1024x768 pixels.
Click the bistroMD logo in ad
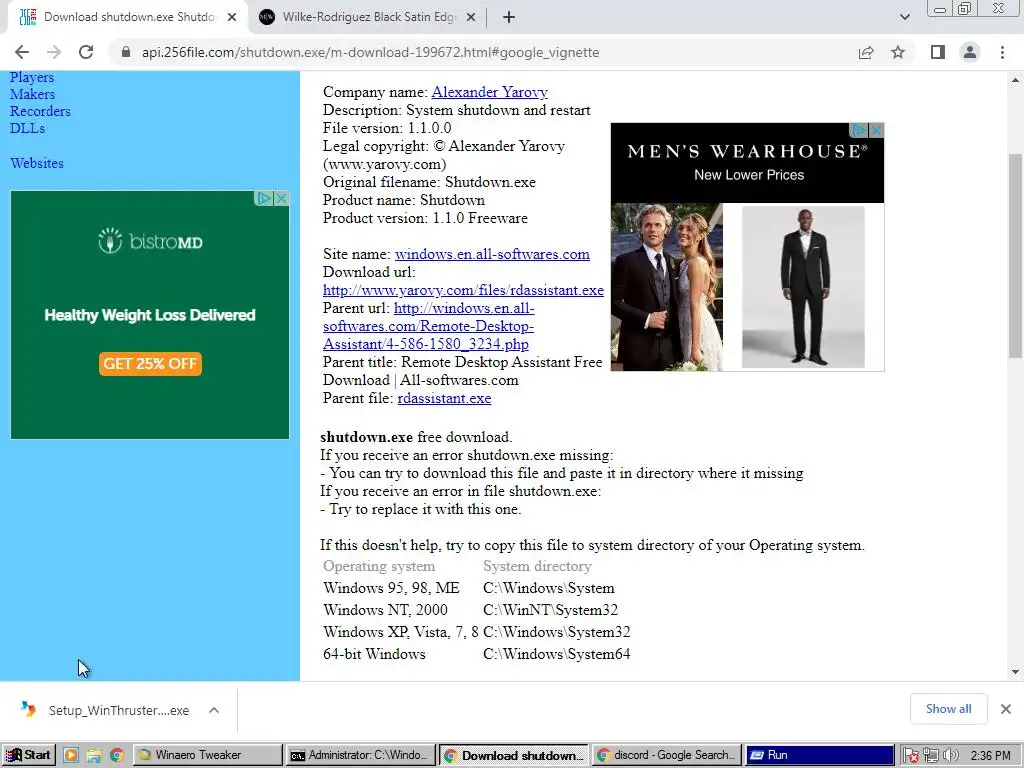coord(150,242)
